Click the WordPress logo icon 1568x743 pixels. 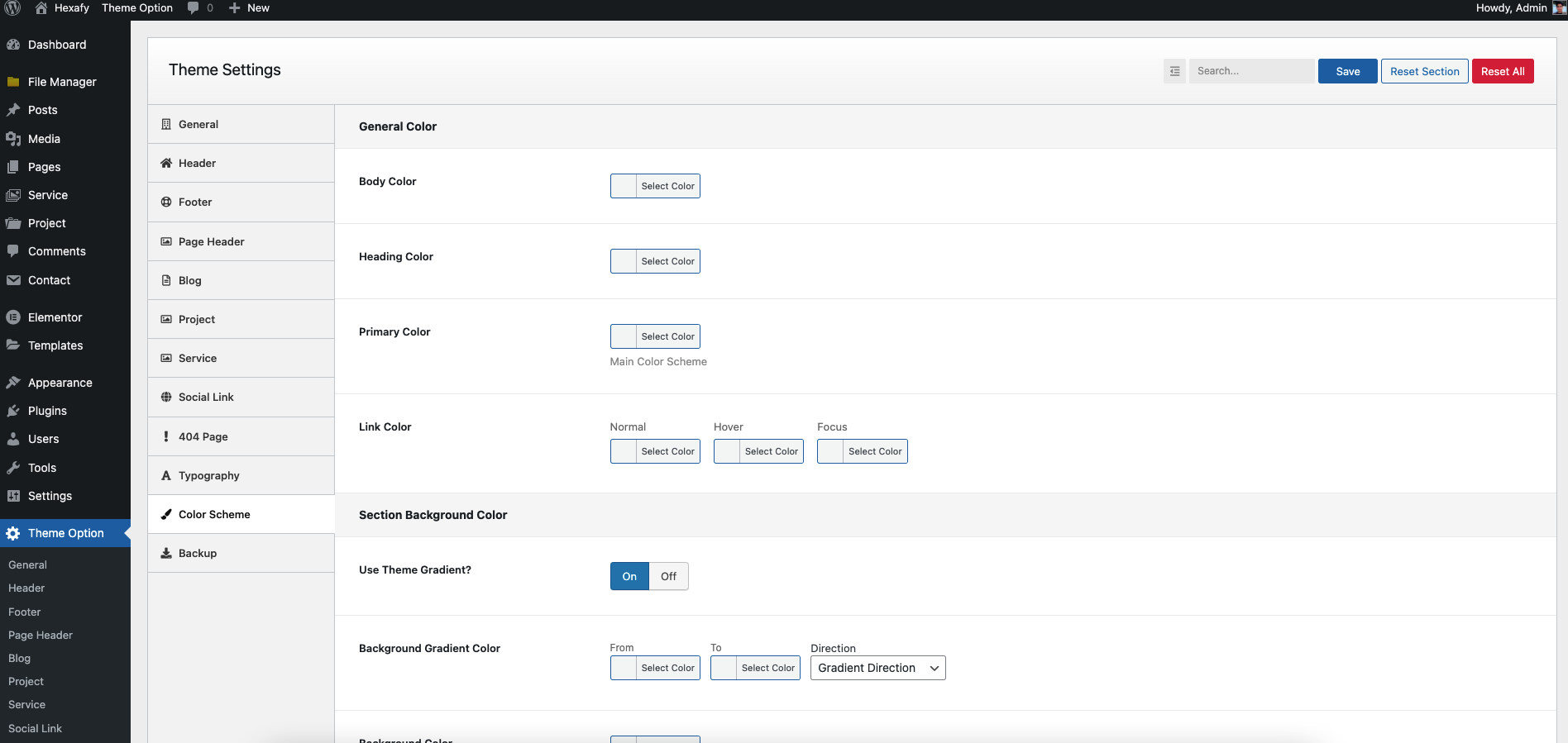(x=12, y=7)
